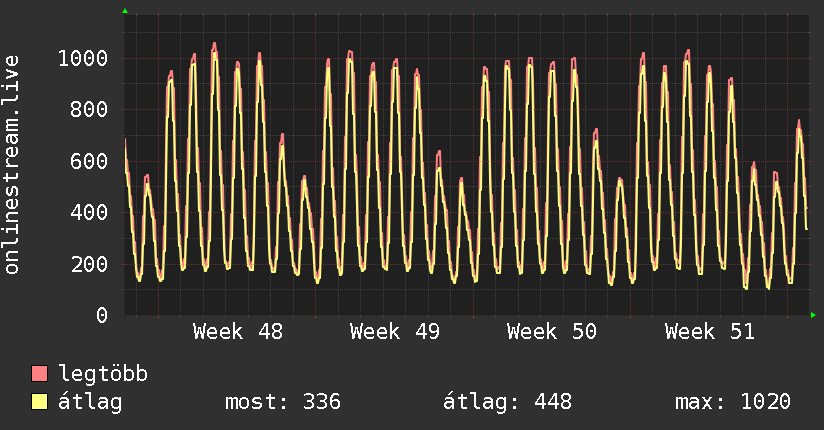The image size is (824, 430).
Task: Click the 0 y-axis origin label
Action: 102,316
